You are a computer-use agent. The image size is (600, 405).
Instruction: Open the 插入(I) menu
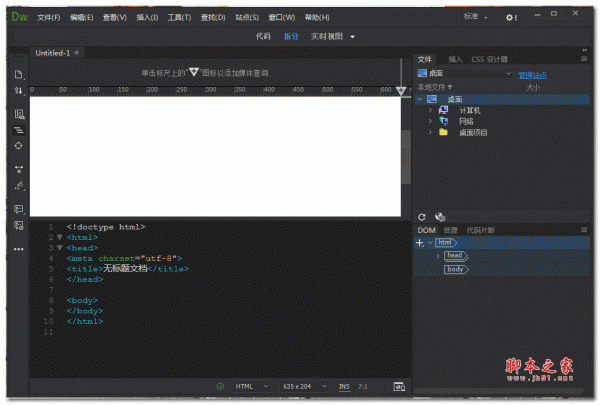click(x=146, y=18)
